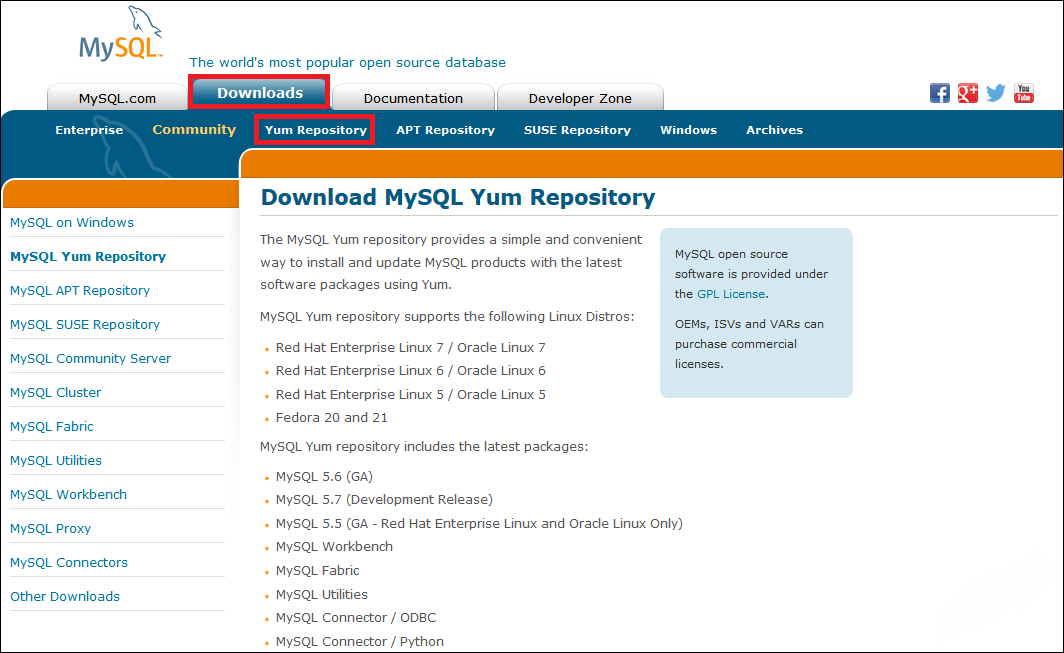Open SUSE Repository in the navigation bar
This screenshot has height=653, width=1064.
(577, 130)
